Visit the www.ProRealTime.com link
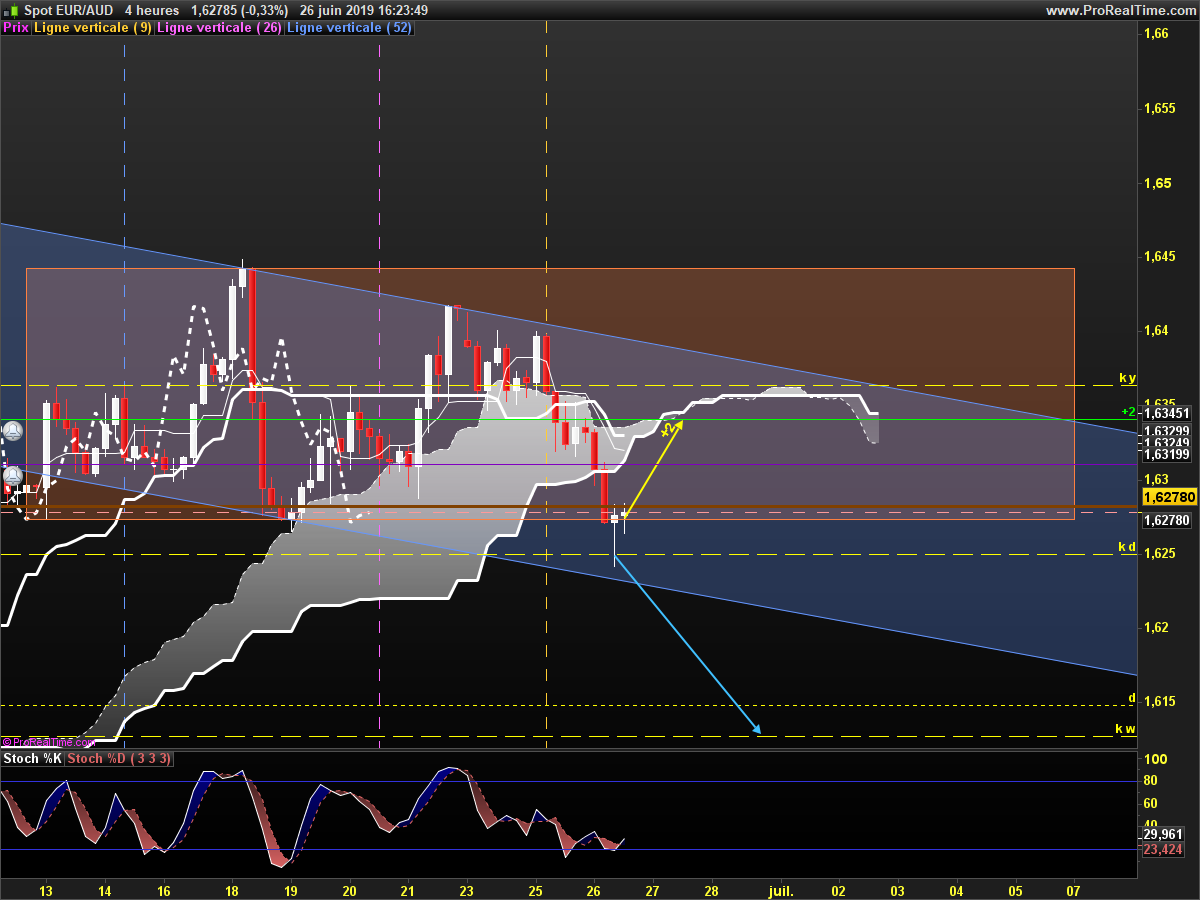 1120,10
